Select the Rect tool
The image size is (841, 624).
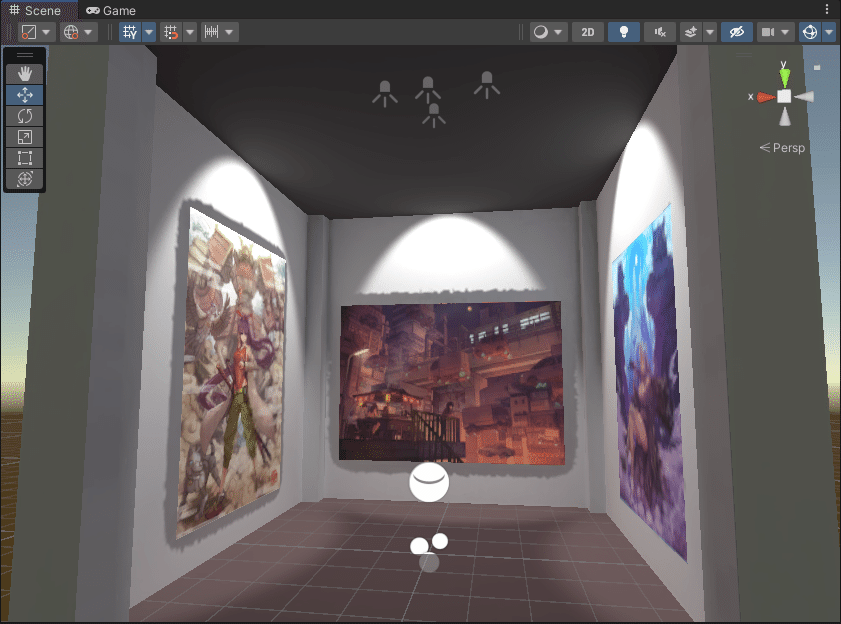tap(25, 158)
